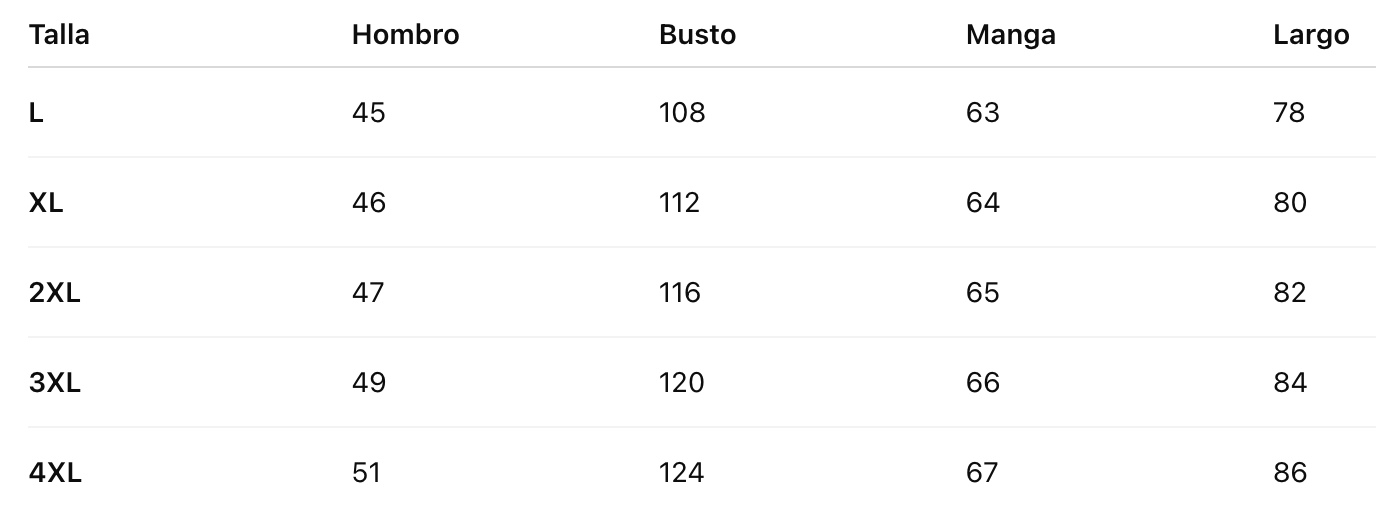The width and height of the screenshot is (1376, 524).
Task: Select Manga value 64 in XL row
Action: pyautogui.click(x=982, y=203)
